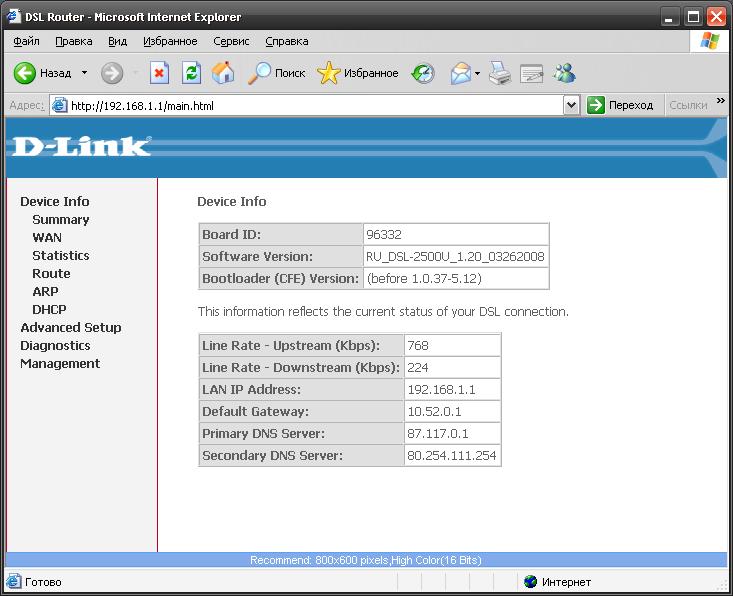Open the Справка menu
The height and width of the screenshot is (596, 733).
(287, 41)
